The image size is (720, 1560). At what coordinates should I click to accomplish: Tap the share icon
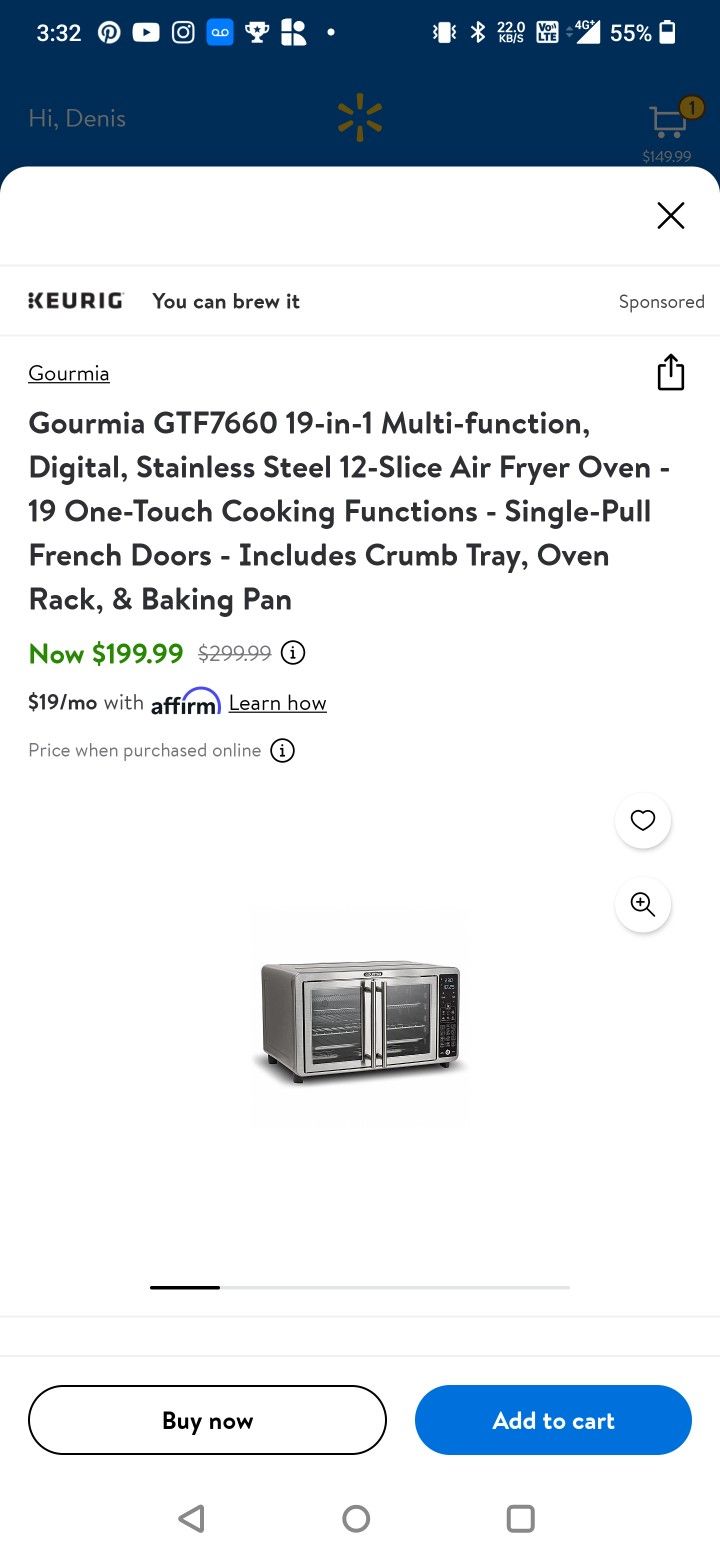(670, 372)
